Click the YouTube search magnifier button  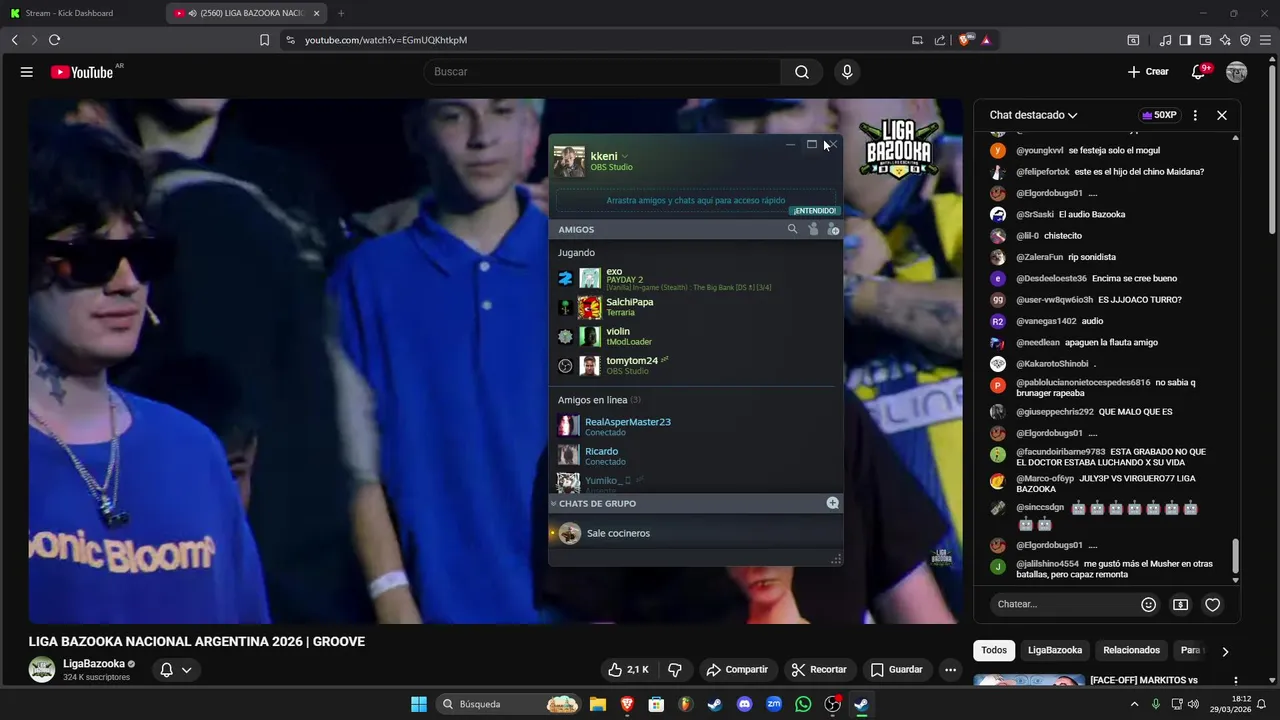pyautogui.click(x=802, y=72)
